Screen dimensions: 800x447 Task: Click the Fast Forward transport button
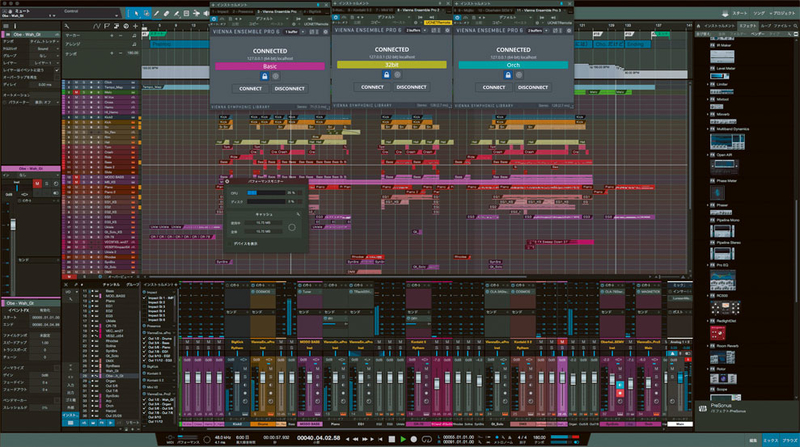(365, 439)
